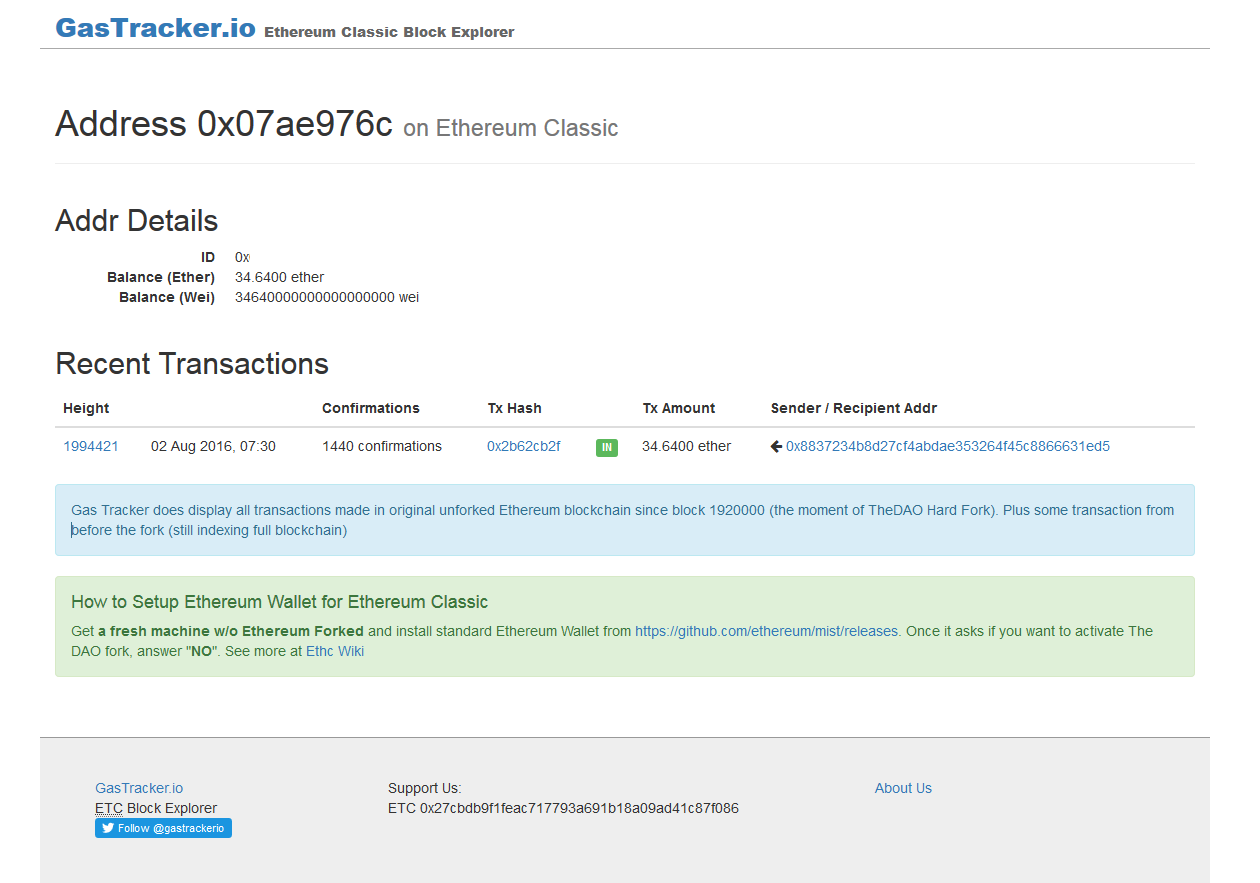Viewport: 1260px width, 883px height.
Task: Open the footer GasTracker.io link
Action: coord(139,788)
